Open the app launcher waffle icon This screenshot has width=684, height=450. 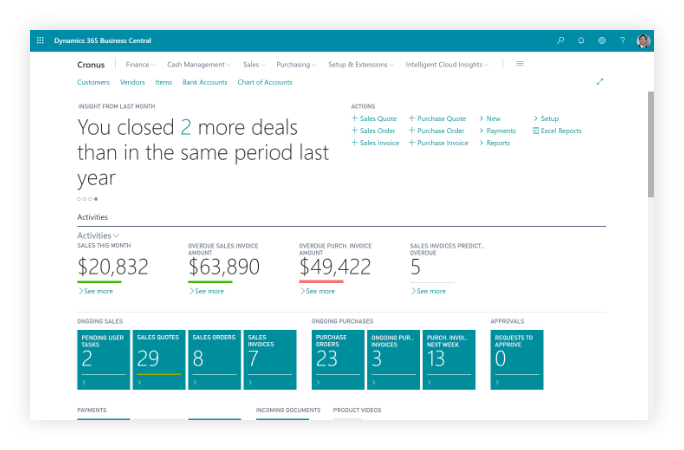[x=40, y=41]
